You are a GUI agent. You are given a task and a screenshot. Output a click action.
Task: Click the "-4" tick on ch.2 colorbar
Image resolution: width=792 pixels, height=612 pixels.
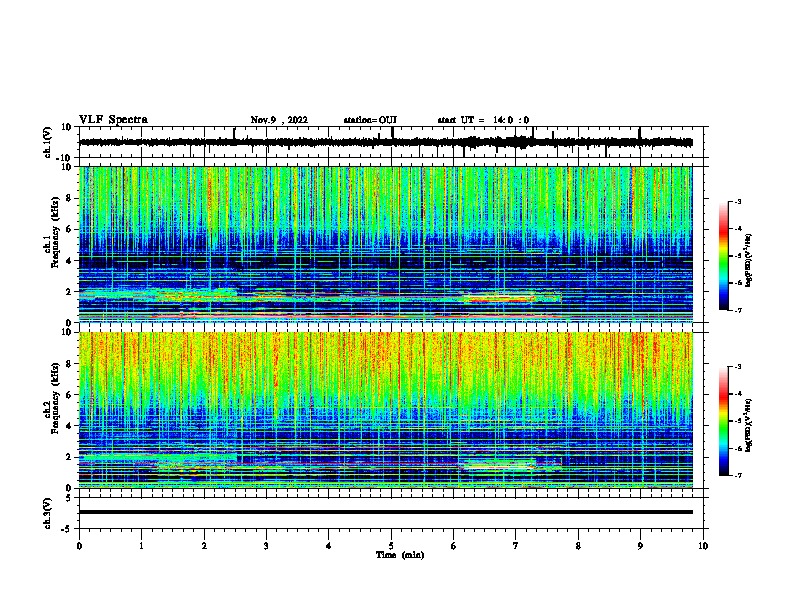[737, 394]
